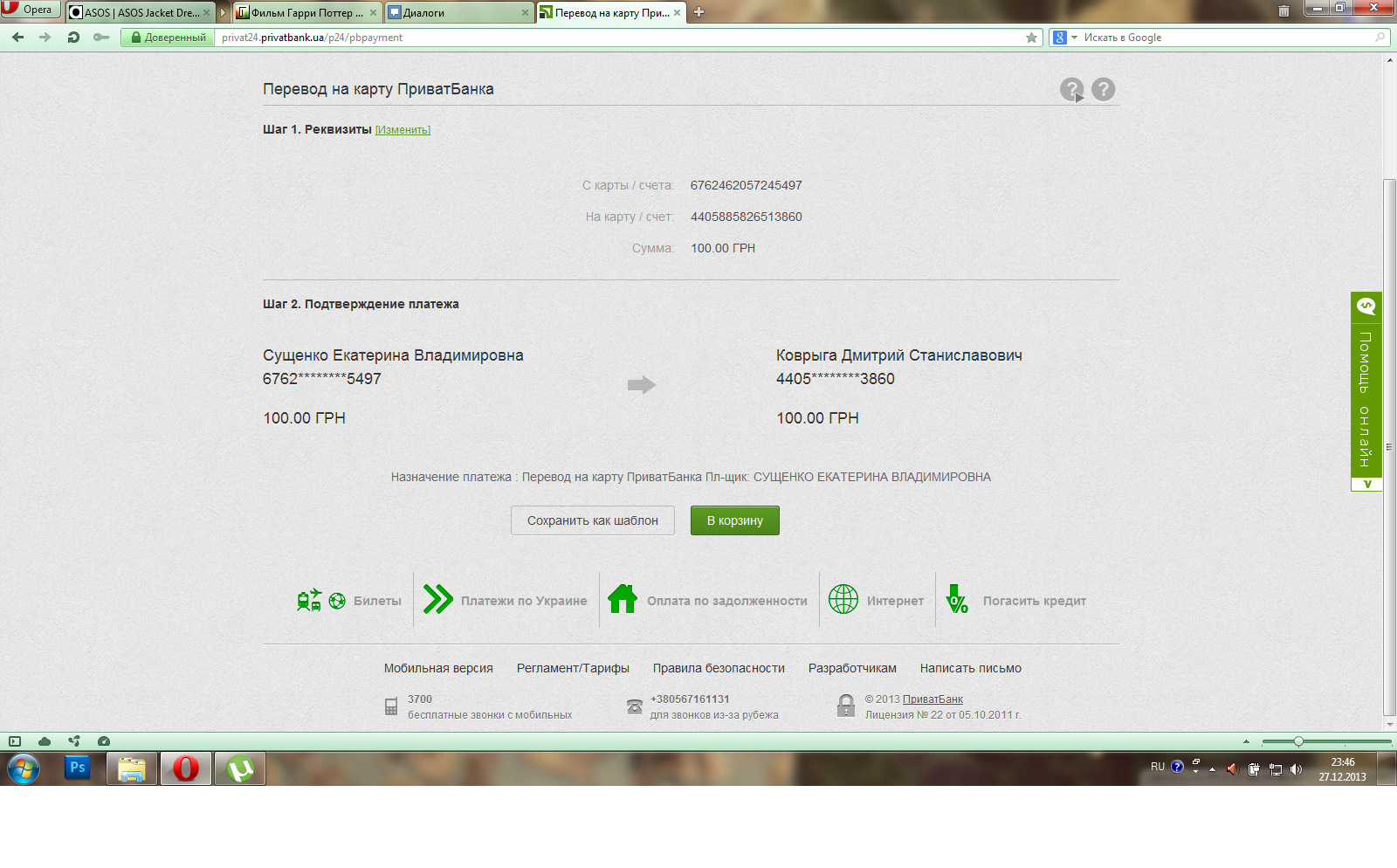Switch to the Диалоги tab
Screen dimensions: 1397x868
click(458, 12)
